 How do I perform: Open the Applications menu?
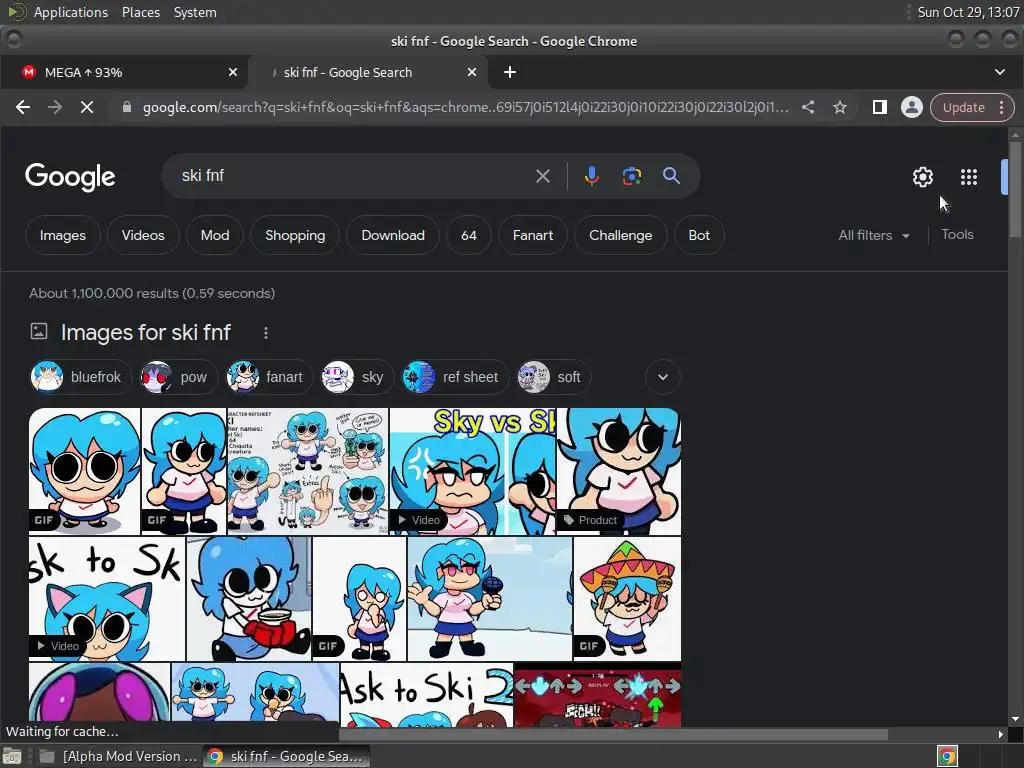coord(71,12)
